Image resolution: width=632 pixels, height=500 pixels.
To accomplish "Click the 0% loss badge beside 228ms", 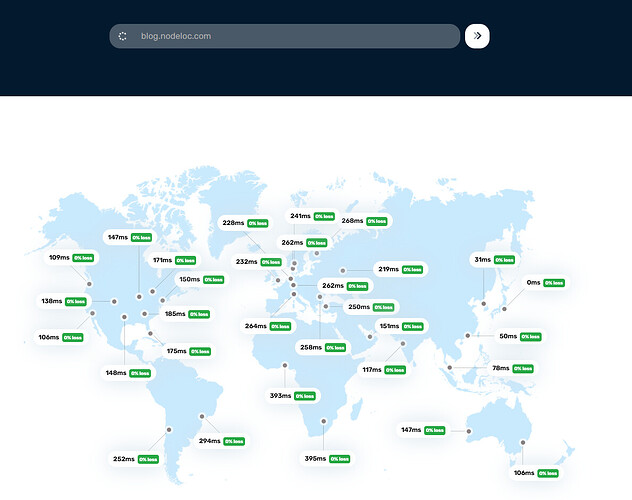I will tap(258, 223).
